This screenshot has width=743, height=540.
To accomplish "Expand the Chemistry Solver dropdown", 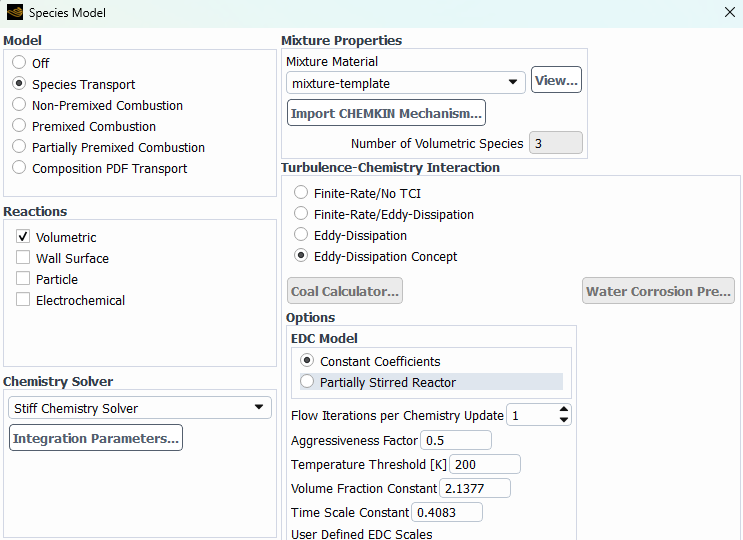I will [259, 408].
